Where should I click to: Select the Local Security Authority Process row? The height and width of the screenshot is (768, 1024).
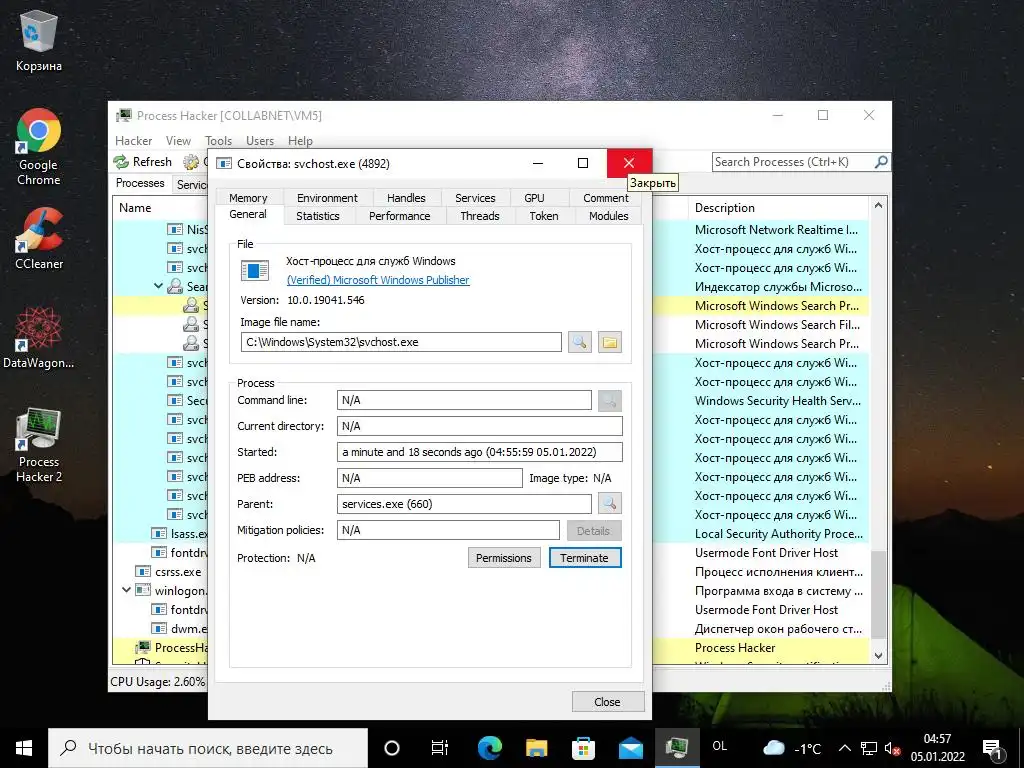tap(778, 534)
